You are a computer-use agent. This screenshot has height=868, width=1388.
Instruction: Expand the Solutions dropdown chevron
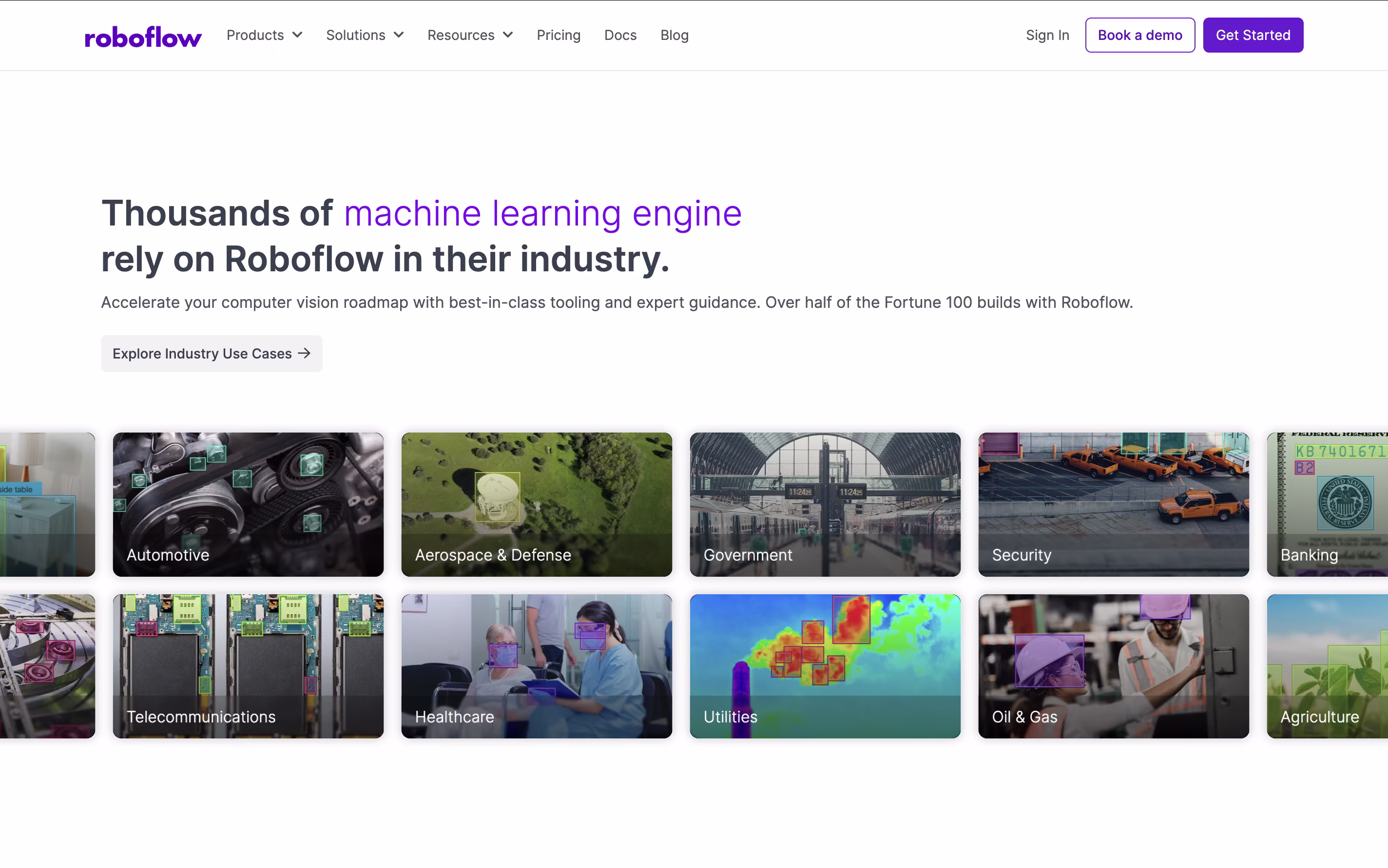click(399, 35)
